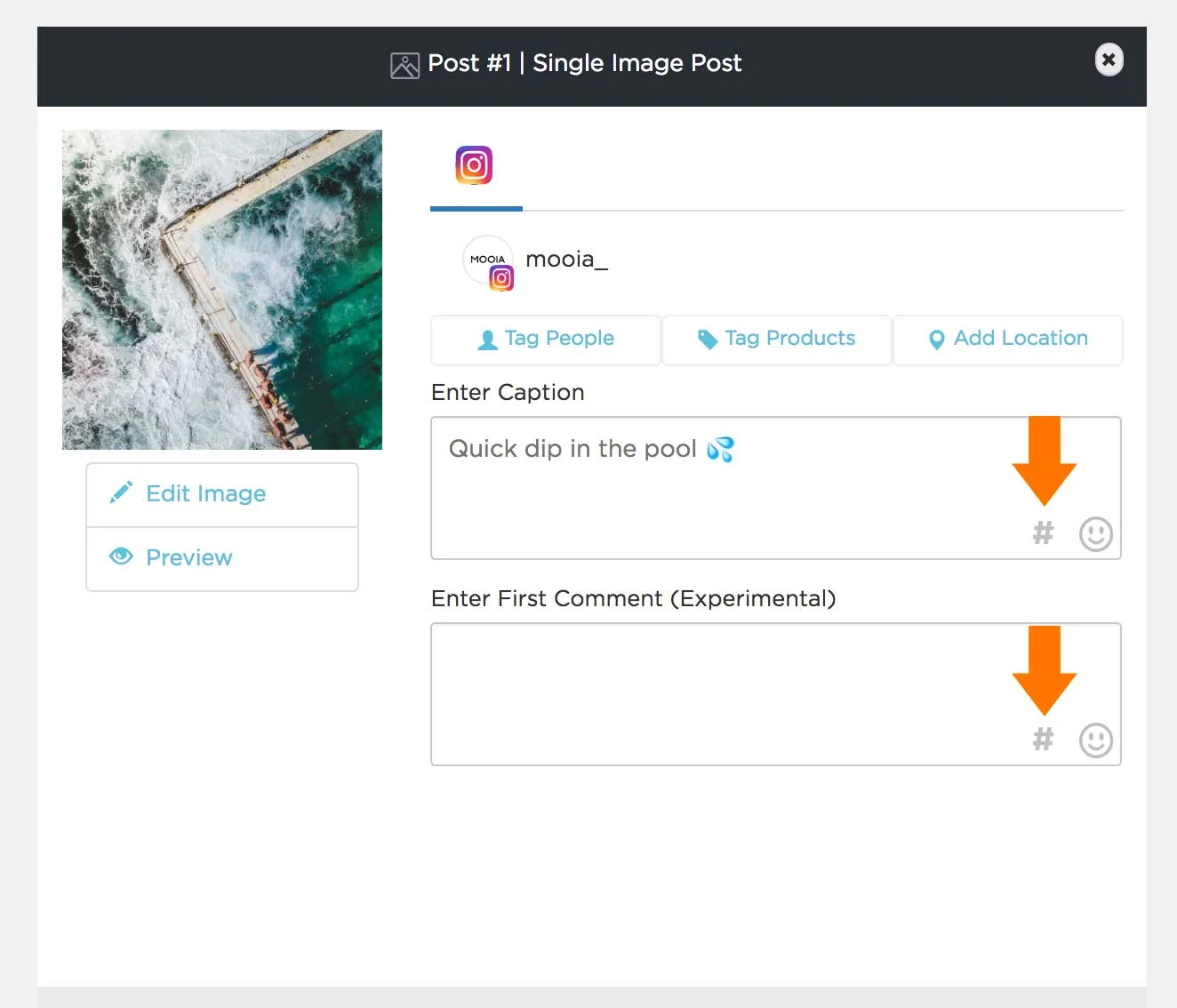Screen dimensions: 1177x1008
Task: Click the blue progress bar under the Instagram icon
Action: [476, 208]
